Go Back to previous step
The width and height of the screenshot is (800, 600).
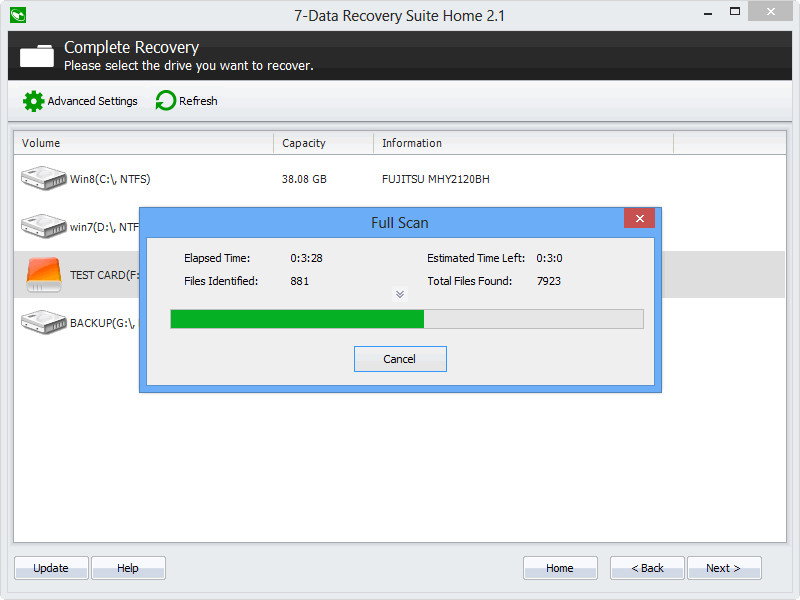[647, 568]
